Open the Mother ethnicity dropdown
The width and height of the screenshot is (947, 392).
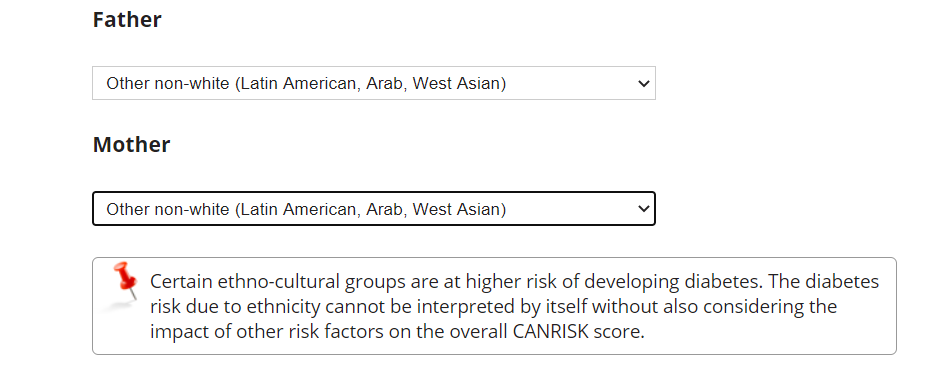tap(374, 209)
